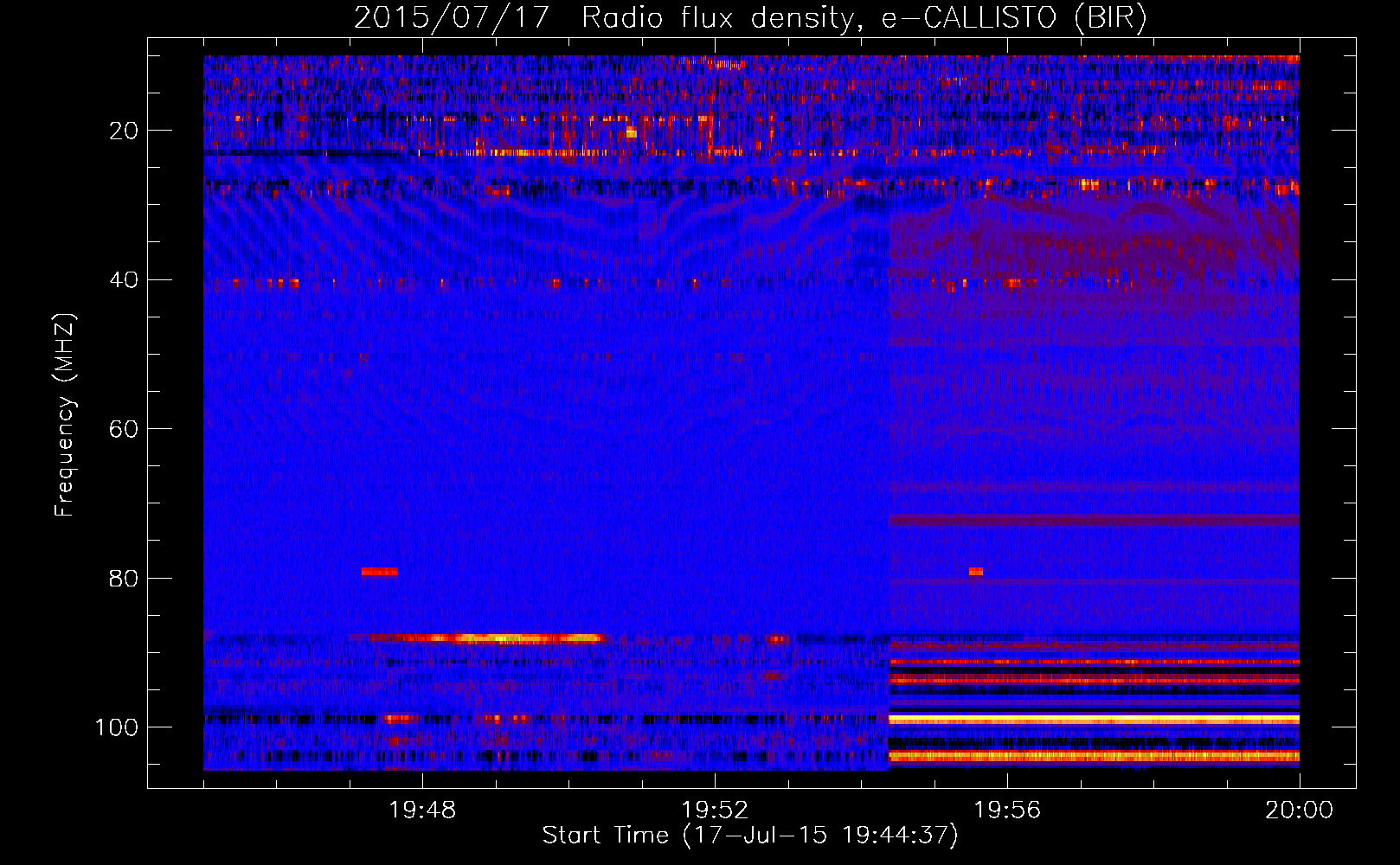Click the 20 MHz frequency tick label
Screen dimensions: 1400x865
pos(125,131)
